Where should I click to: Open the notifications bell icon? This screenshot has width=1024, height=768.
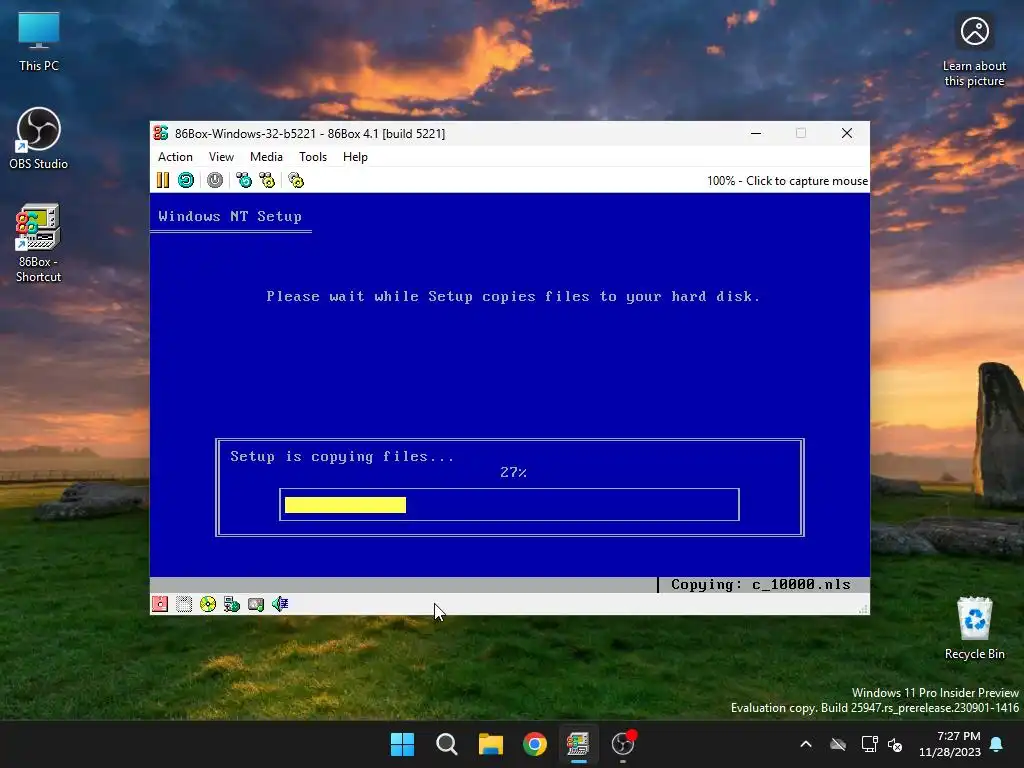coord(997,744)
